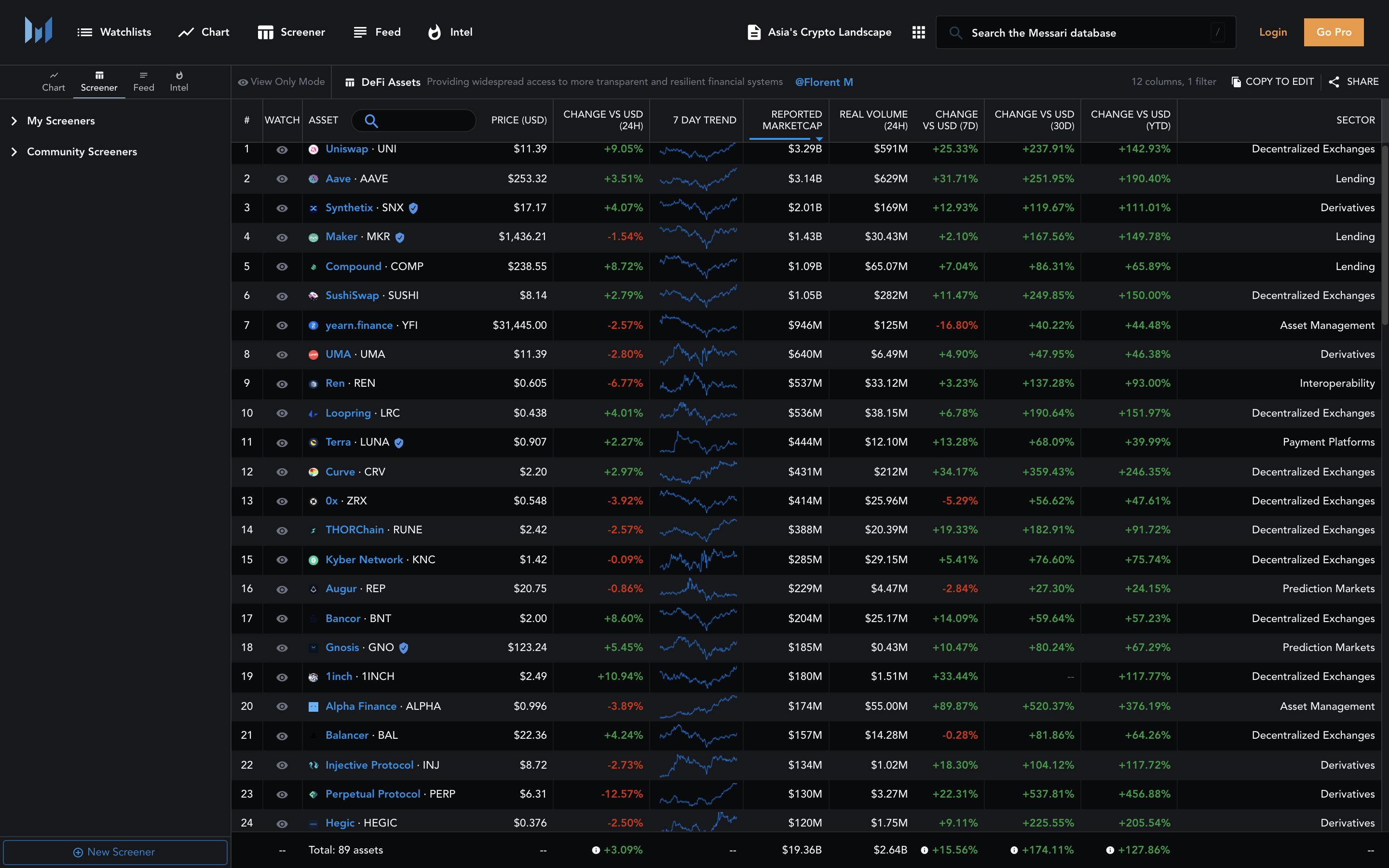1389x868 pixels.
Task: Open Intel in top navigation
Action: click(x=450, y=32)
